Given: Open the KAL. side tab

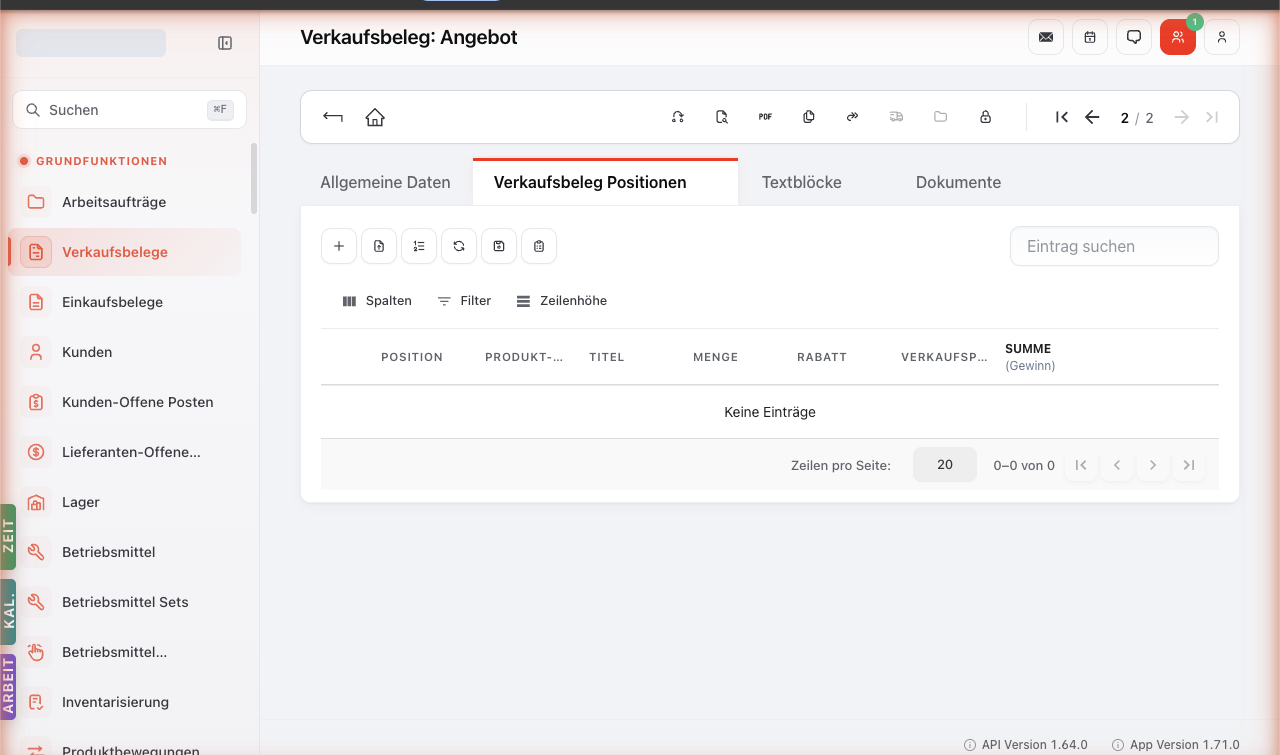Looking at the screenshot, I should (8, 612).
